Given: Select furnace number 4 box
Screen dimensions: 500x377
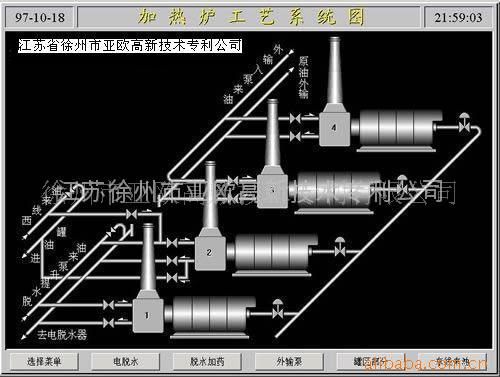Looking at the screenshot, I should pyautogui.click(x=334, y=129).
